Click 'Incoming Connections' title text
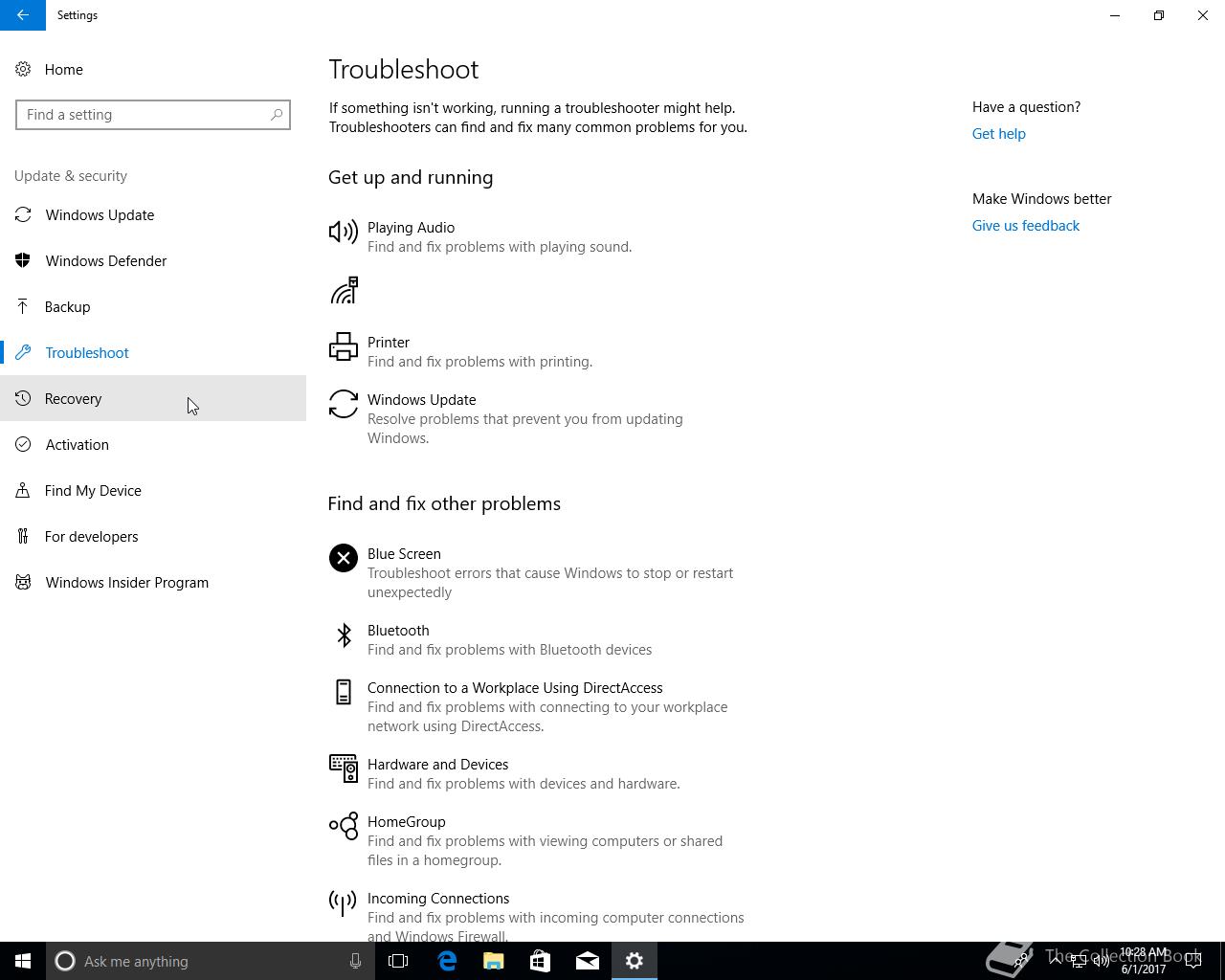 coord(437,899)
